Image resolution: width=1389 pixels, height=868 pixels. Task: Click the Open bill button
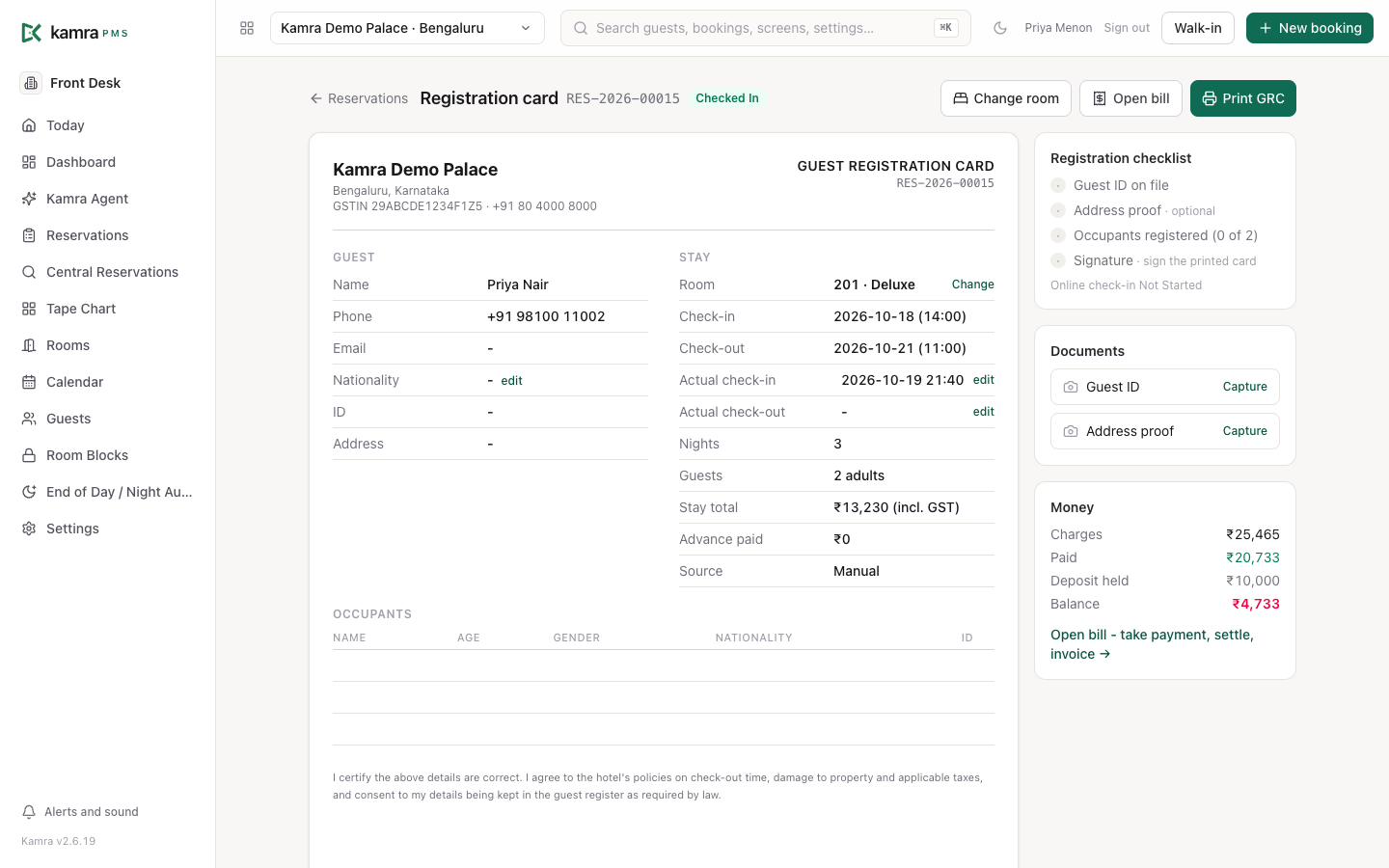point(1130,98)
